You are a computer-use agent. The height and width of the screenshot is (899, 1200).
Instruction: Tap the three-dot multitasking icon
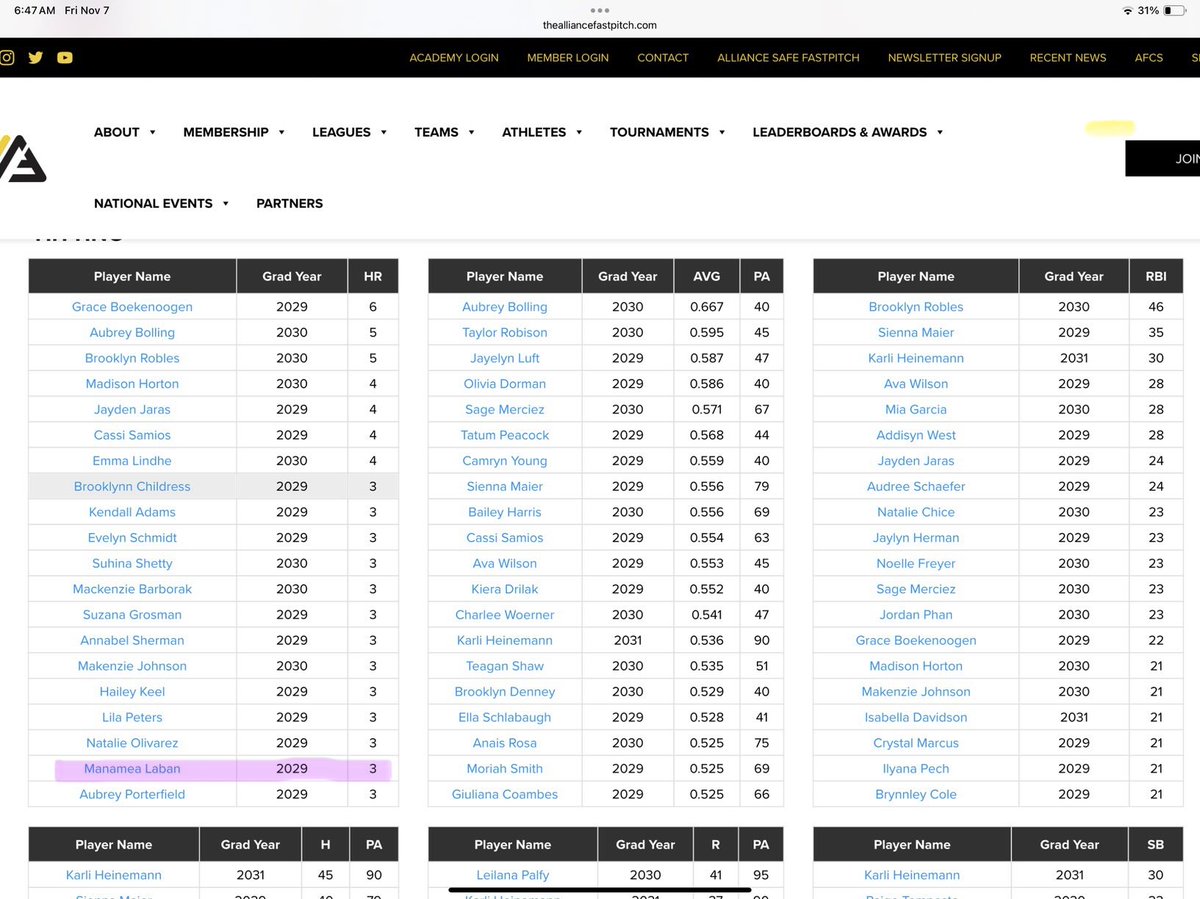pos(600,10)
